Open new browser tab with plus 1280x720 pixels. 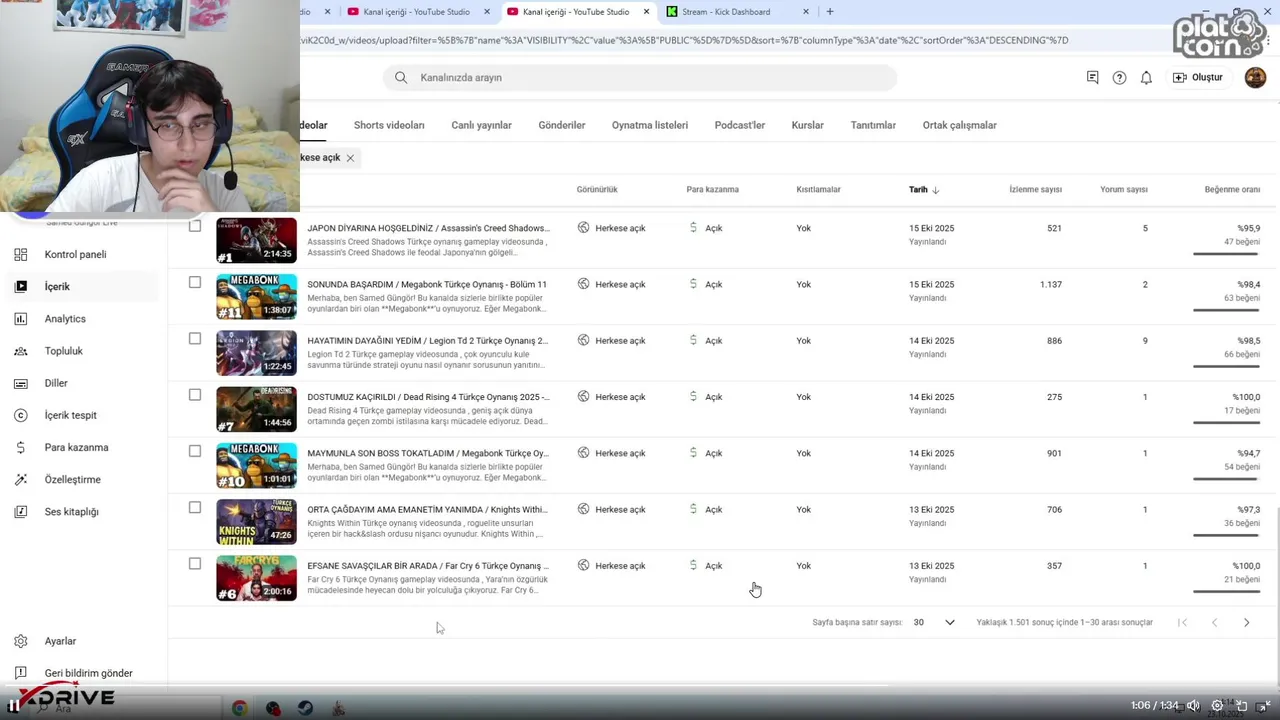click(x=830, y=12)
